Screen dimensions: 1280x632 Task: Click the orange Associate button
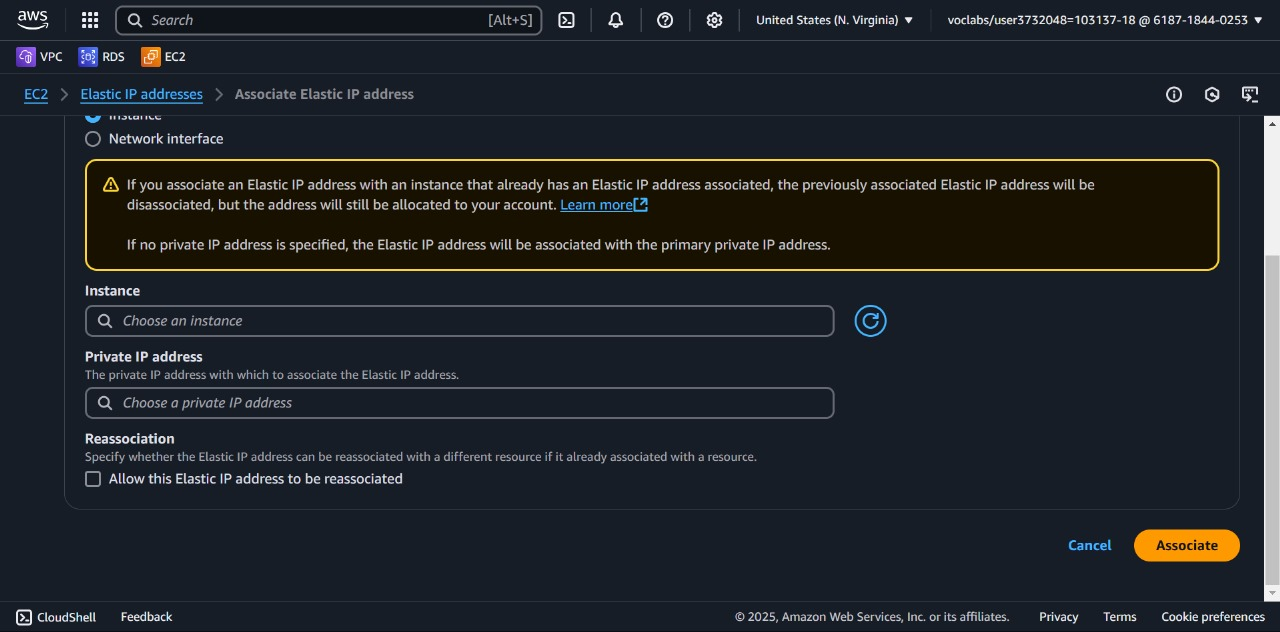pyautogui.click(x=1186, y=545)
